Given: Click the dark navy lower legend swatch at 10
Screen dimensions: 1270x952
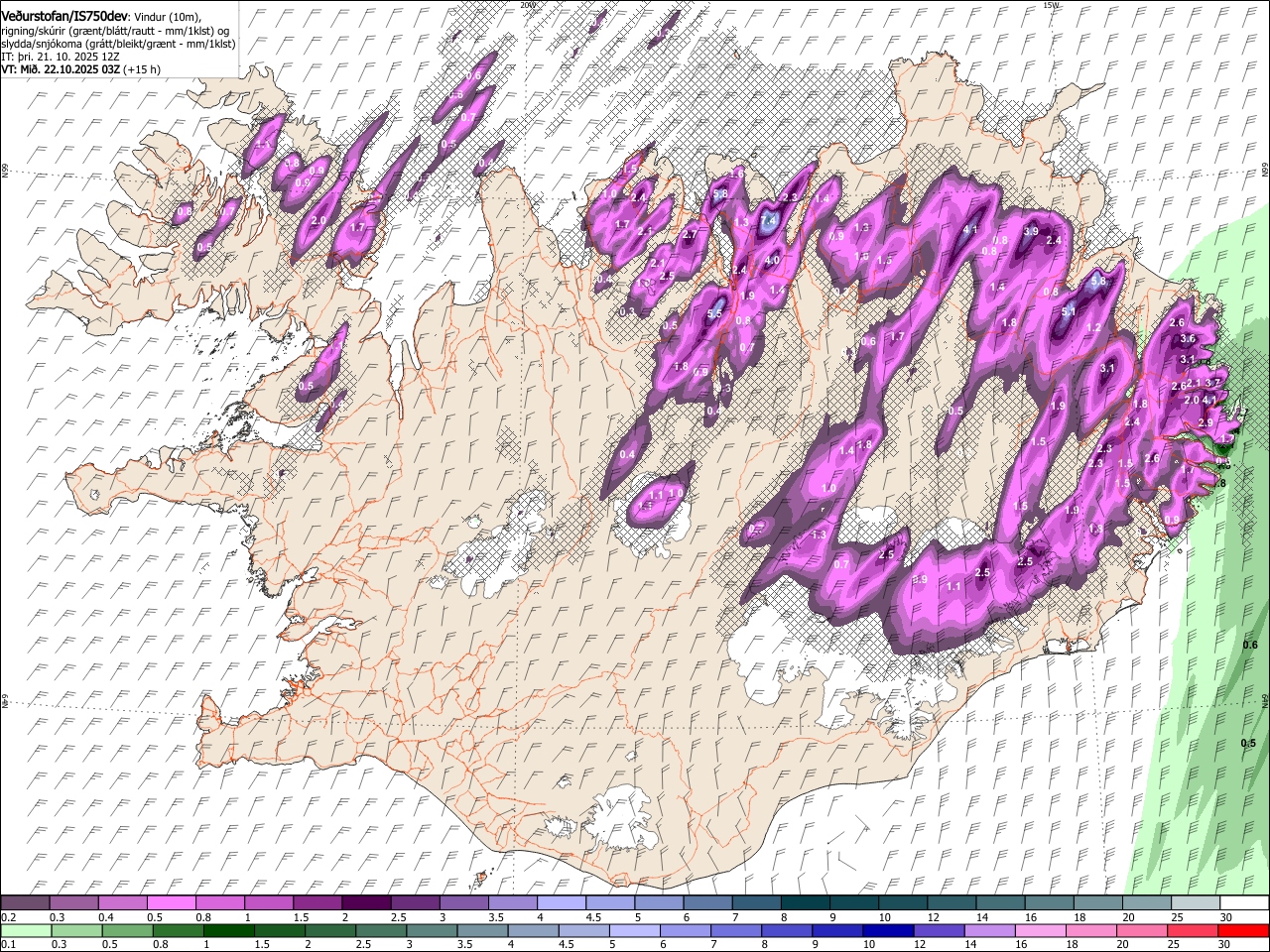Looking at the screenshot, I should click(x=888, y=930).
